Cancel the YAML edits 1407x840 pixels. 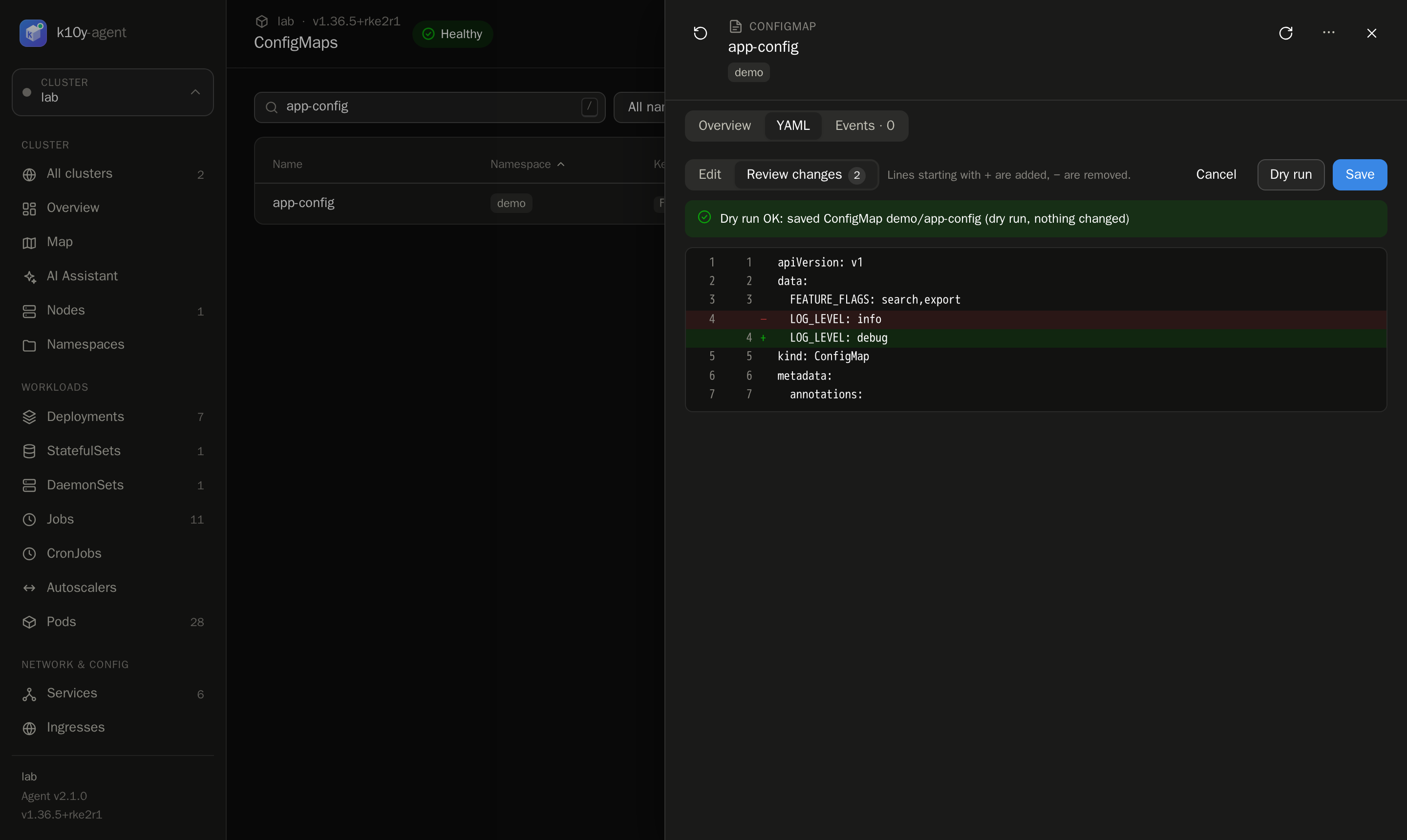(x=1215, y=174)
